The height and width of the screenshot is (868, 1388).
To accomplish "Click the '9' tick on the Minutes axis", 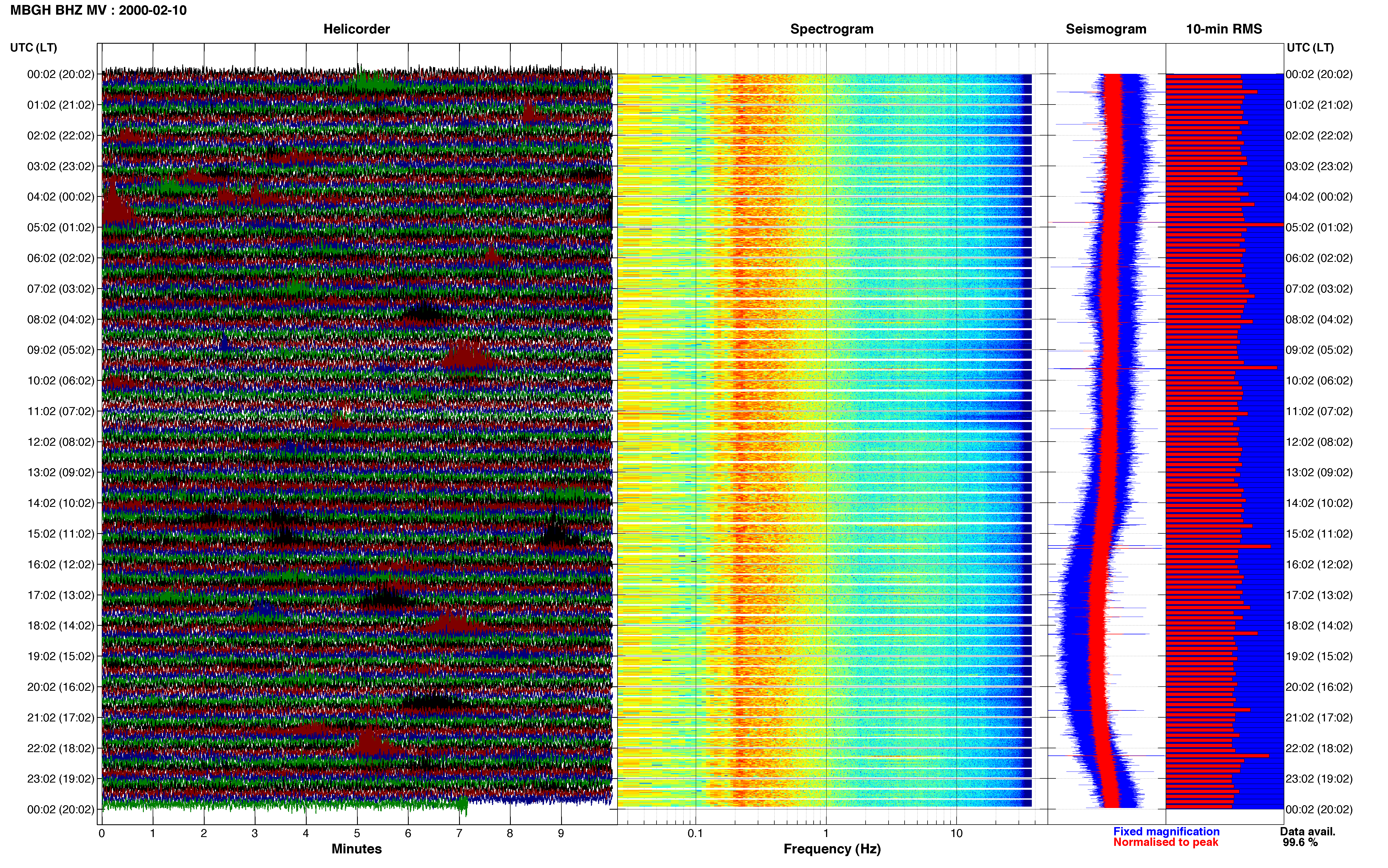I will coord(561,833).
